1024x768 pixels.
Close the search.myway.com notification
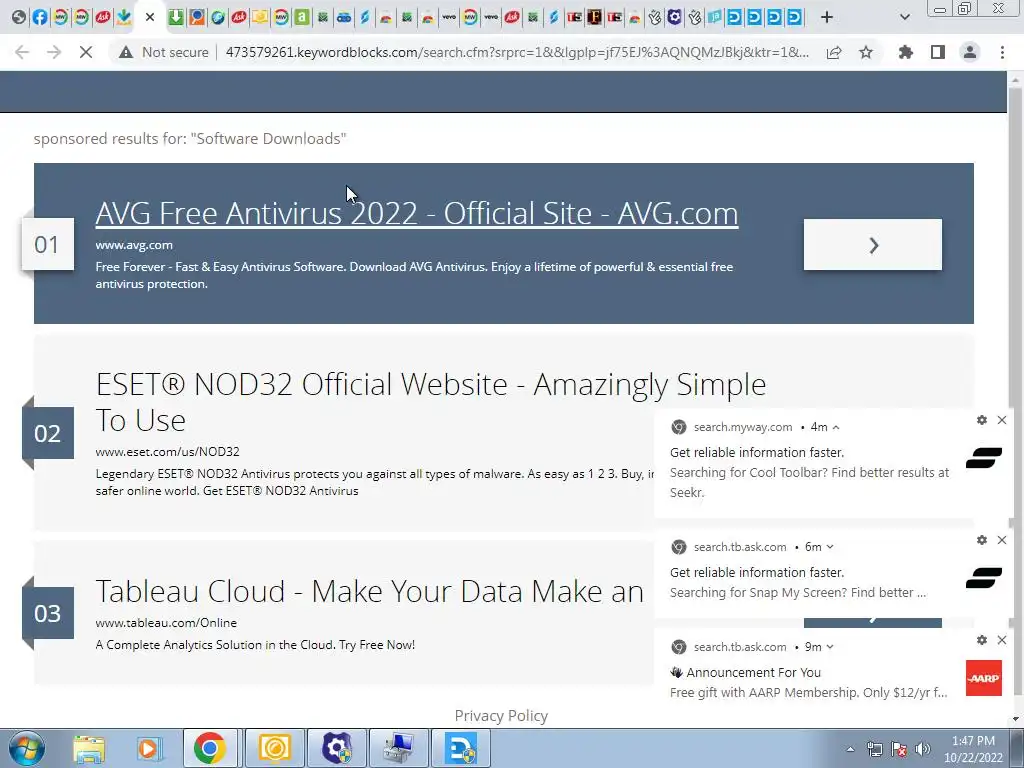point(1002,420)
